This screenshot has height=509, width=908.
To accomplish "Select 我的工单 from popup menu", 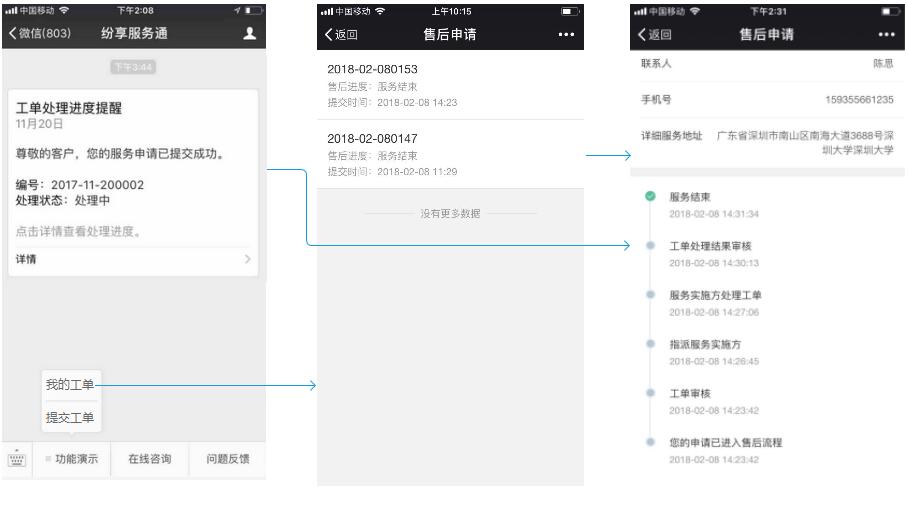I will (70, 385).
